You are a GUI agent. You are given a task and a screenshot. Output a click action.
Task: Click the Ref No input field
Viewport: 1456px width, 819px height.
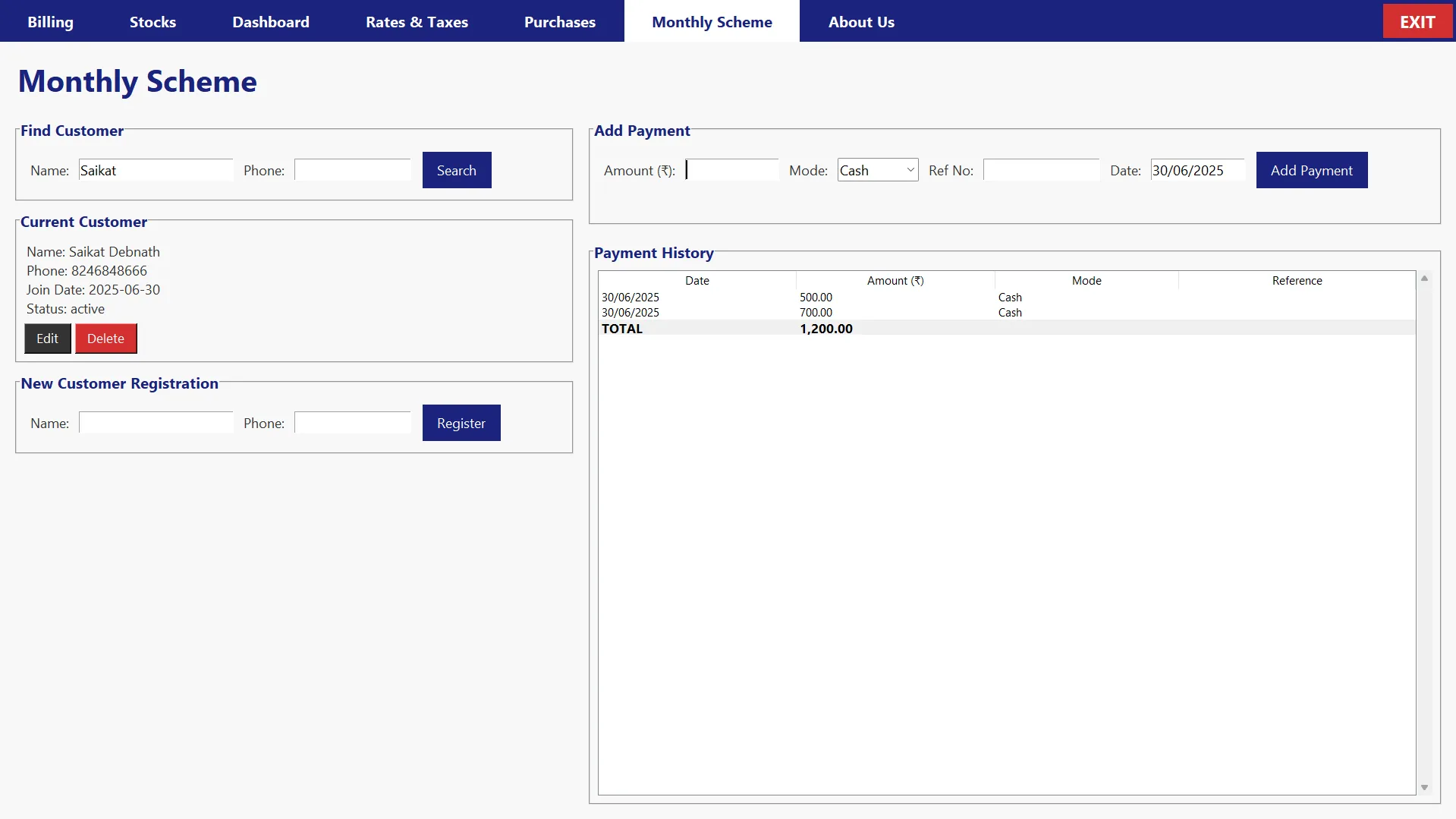pos(1040,170)
